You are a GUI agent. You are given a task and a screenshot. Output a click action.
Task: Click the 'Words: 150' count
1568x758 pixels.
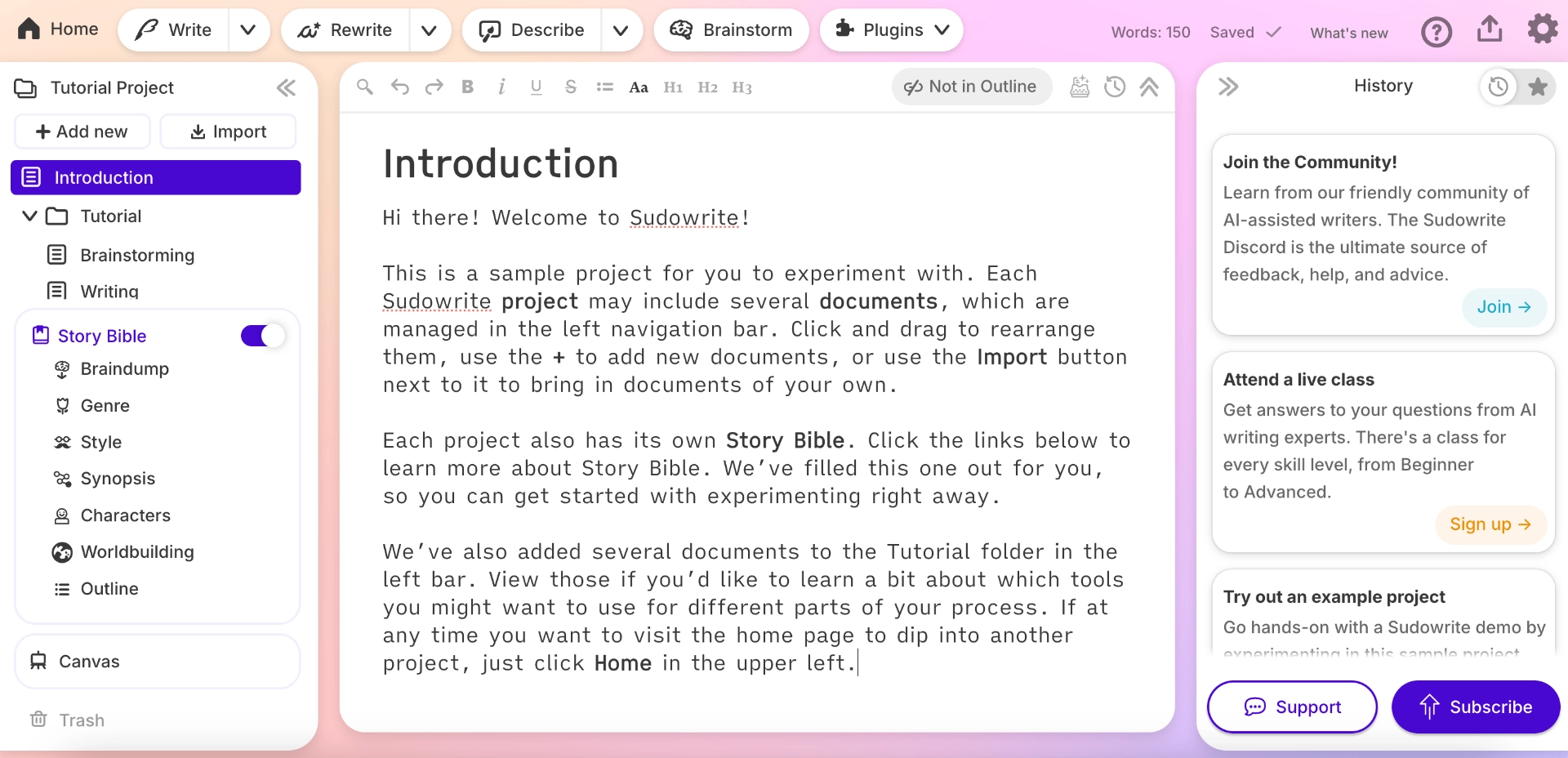pyautogui.click(x=1151, y=33)
